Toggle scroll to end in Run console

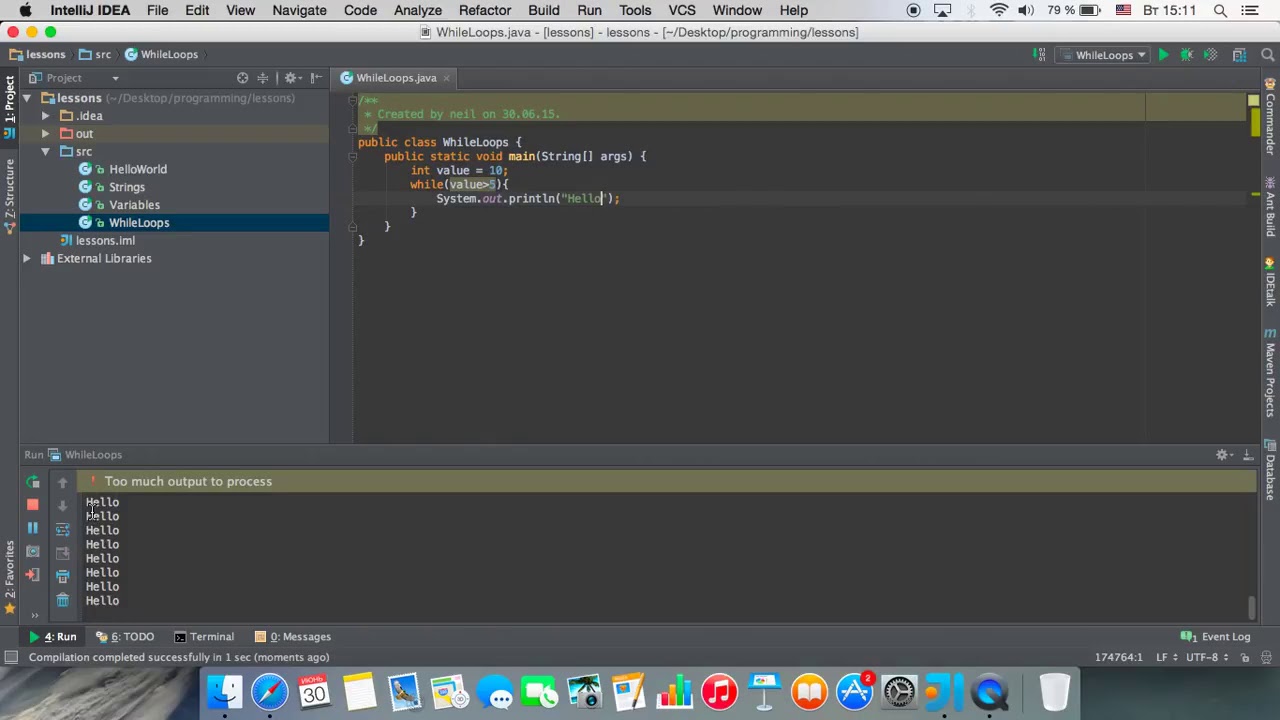point(62,552)
